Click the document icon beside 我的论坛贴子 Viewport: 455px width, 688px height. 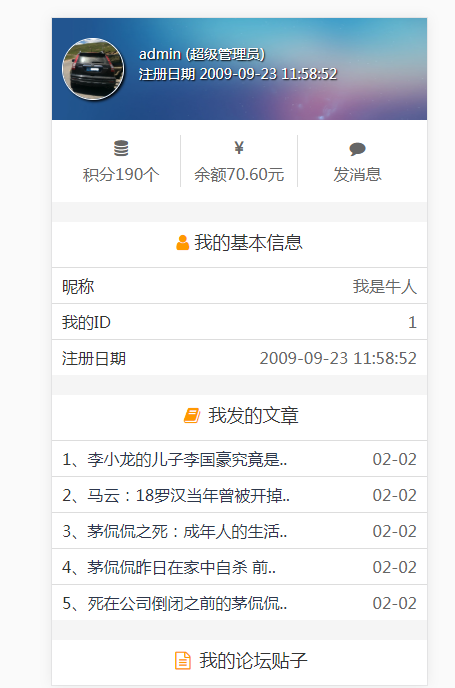click(183, 660)
